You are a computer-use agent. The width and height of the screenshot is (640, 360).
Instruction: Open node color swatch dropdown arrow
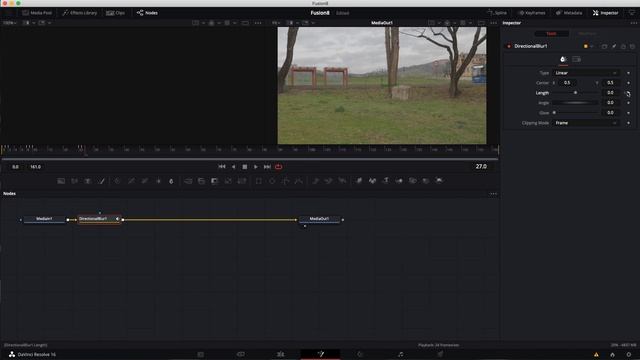coord(592,47)
